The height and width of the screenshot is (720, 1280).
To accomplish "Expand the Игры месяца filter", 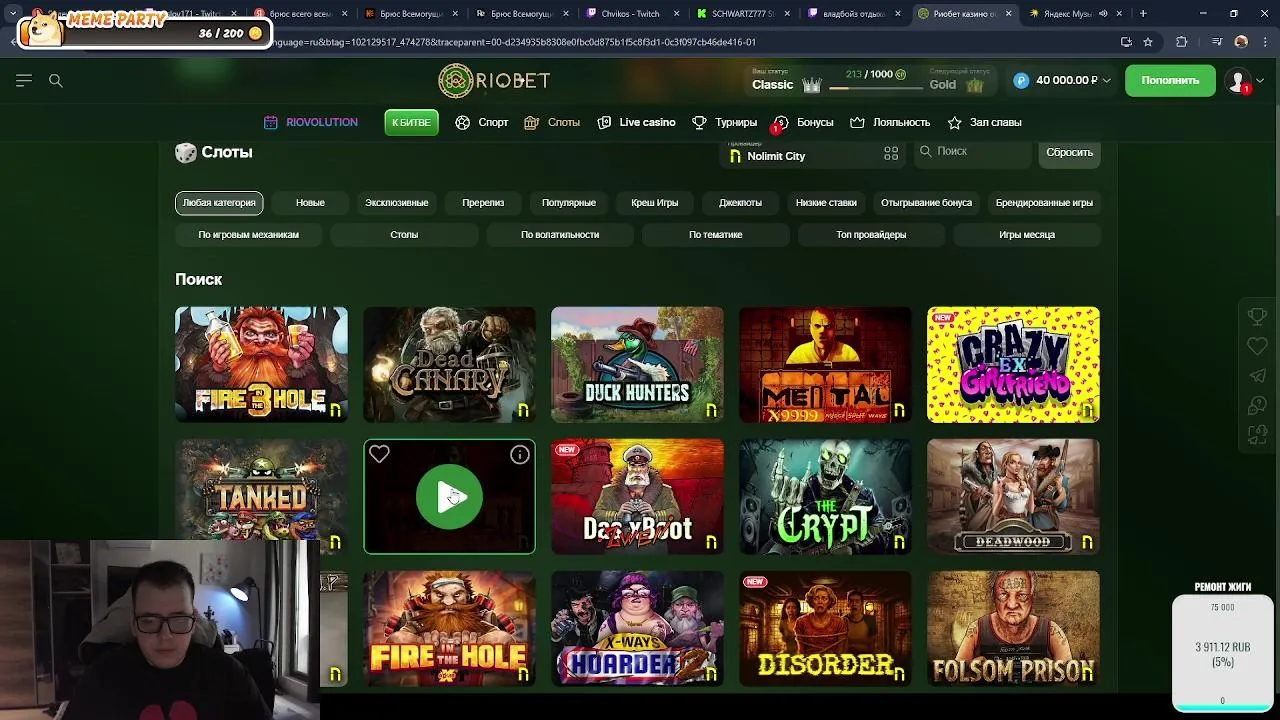I will click(x=1027, y=235).
